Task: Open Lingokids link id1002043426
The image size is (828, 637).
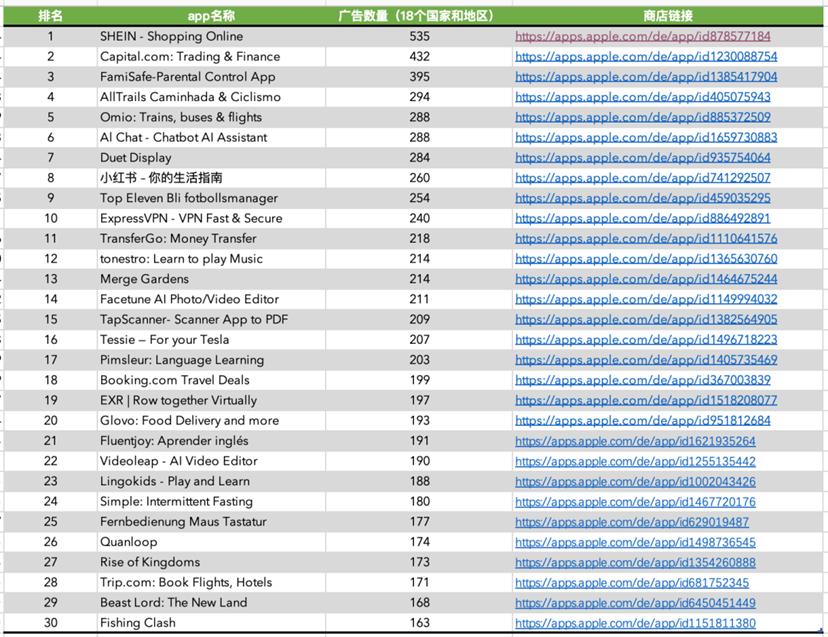Action: click(635, 481)
